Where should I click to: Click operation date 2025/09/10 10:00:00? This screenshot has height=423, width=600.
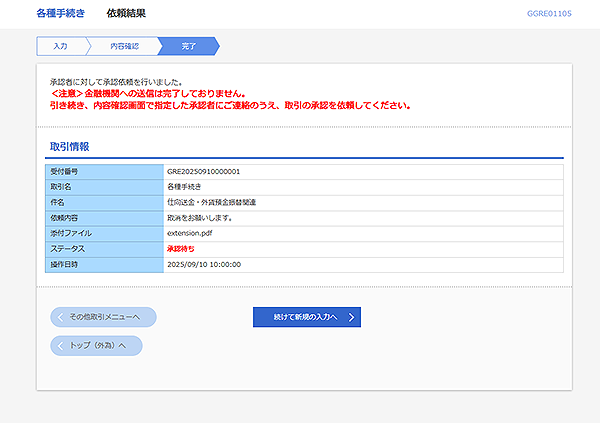pos(204,265)
